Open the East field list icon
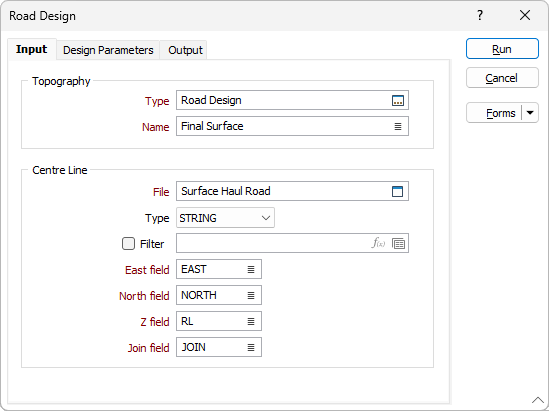 coord(251,270)
